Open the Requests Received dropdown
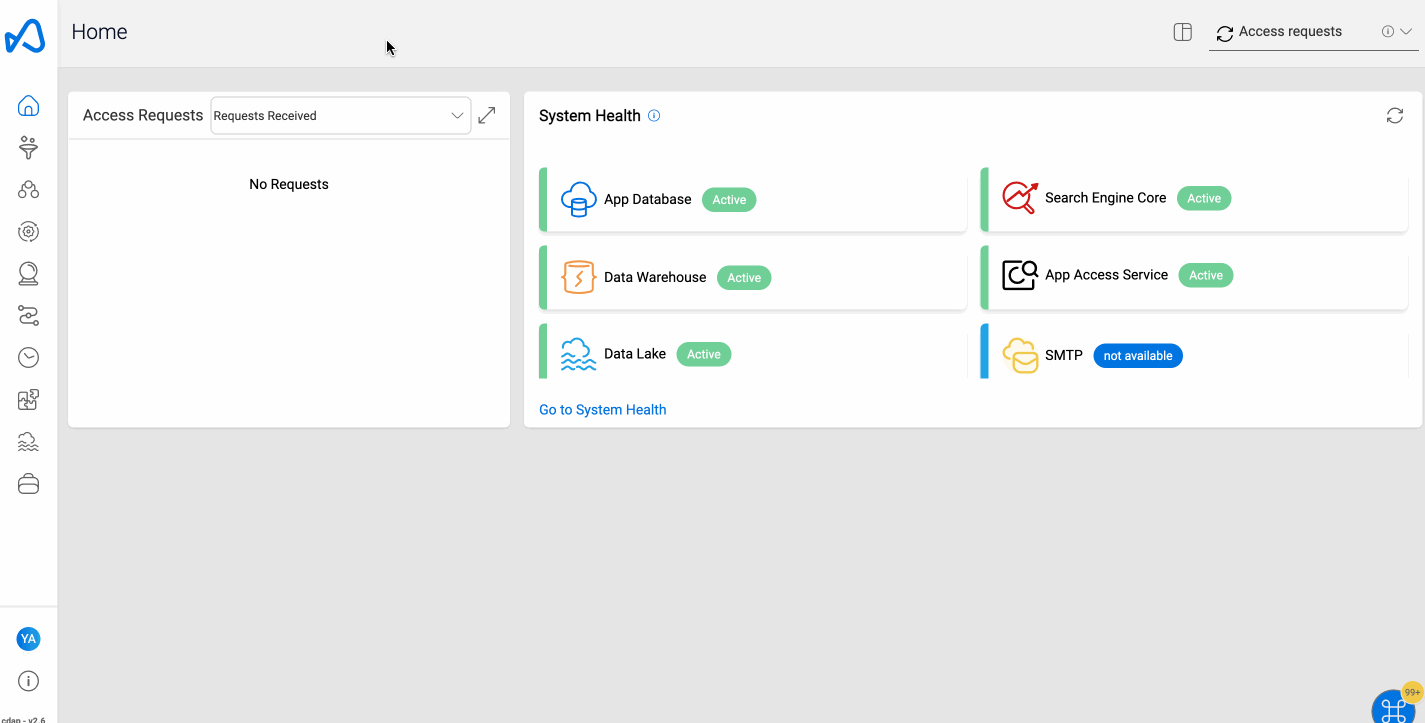The height and width of the screenshot is (723, 1425). click(341, 116)
